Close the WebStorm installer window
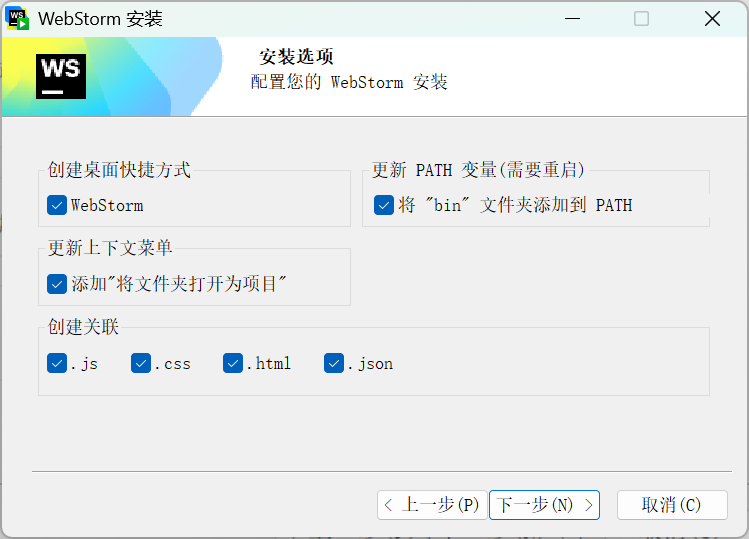The width and height of the screenshot is (749, 539). click(x=712, y=19)
